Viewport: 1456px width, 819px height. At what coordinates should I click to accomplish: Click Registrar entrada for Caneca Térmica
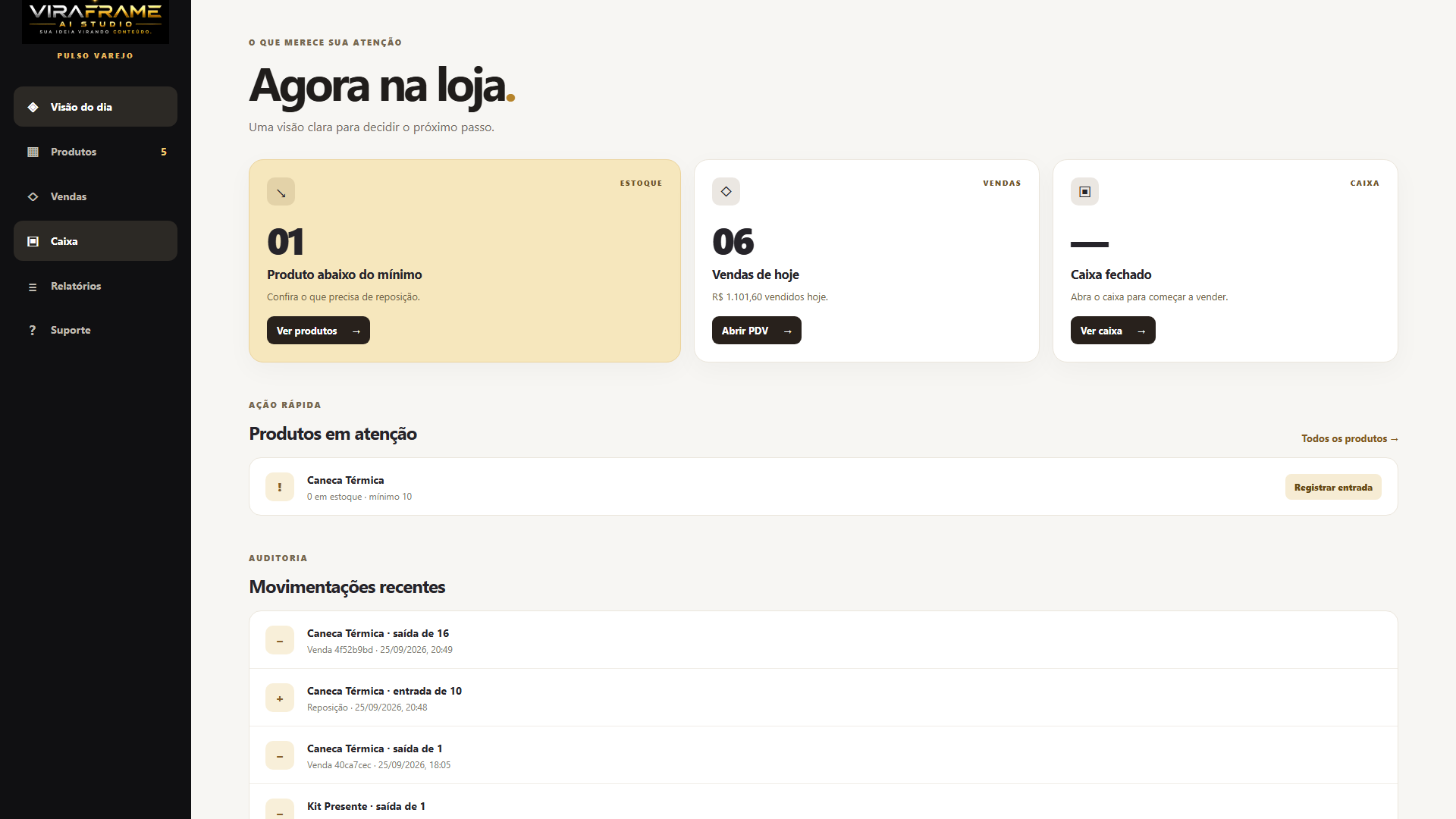1333,487
